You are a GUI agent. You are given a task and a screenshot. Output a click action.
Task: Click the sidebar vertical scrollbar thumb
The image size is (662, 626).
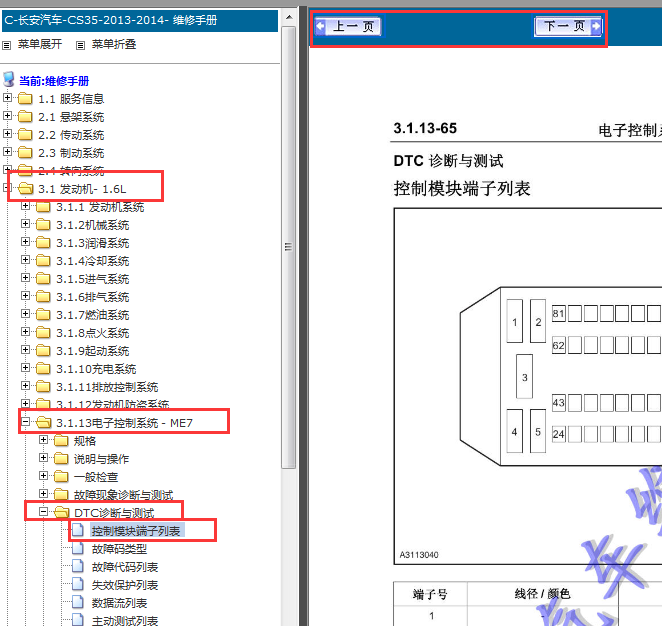pyautogui.click(x=289, y=247)
